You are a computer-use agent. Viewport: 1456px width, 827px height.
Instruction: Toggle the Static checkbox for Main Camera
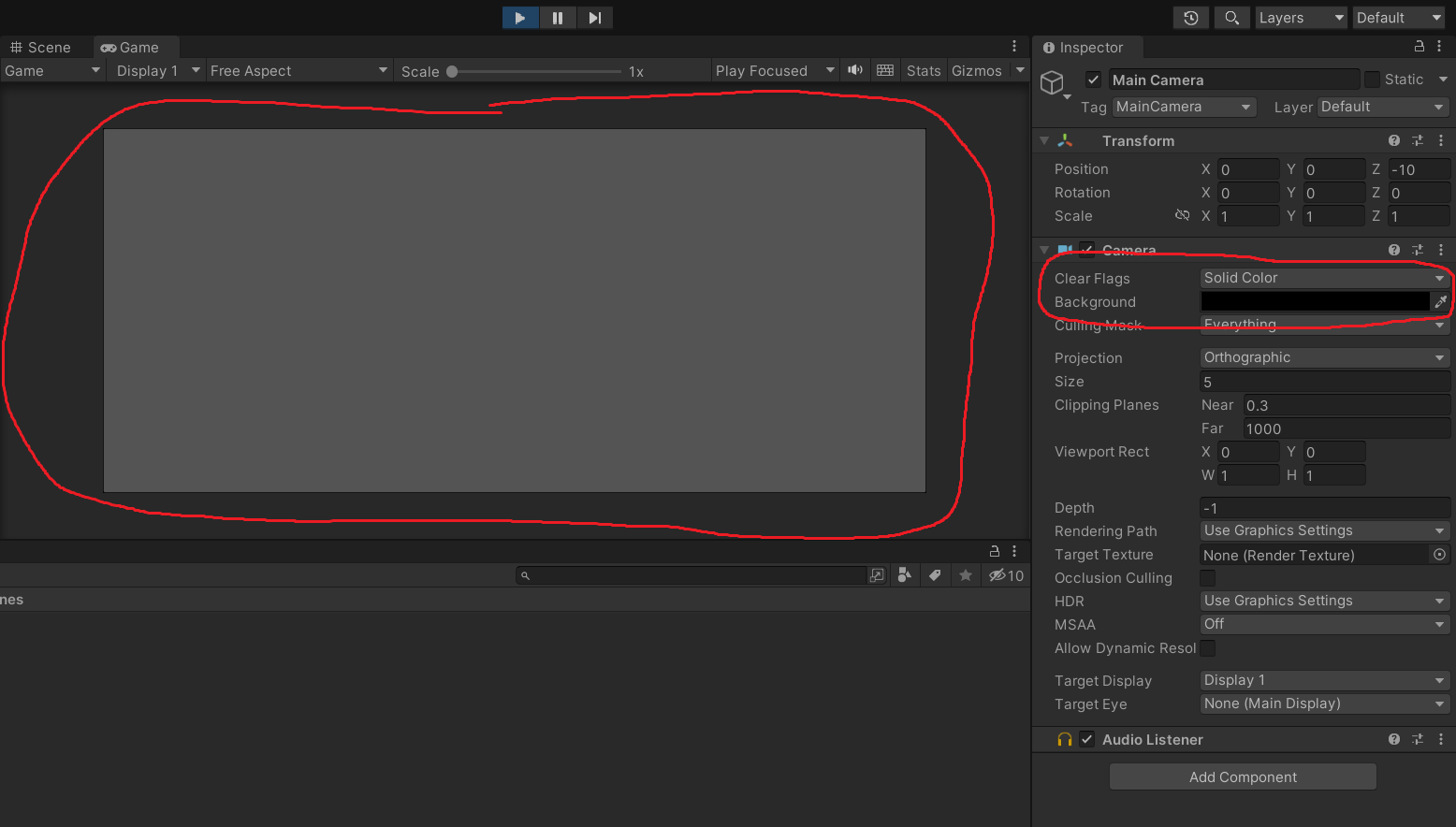[x=1373, y=79]
